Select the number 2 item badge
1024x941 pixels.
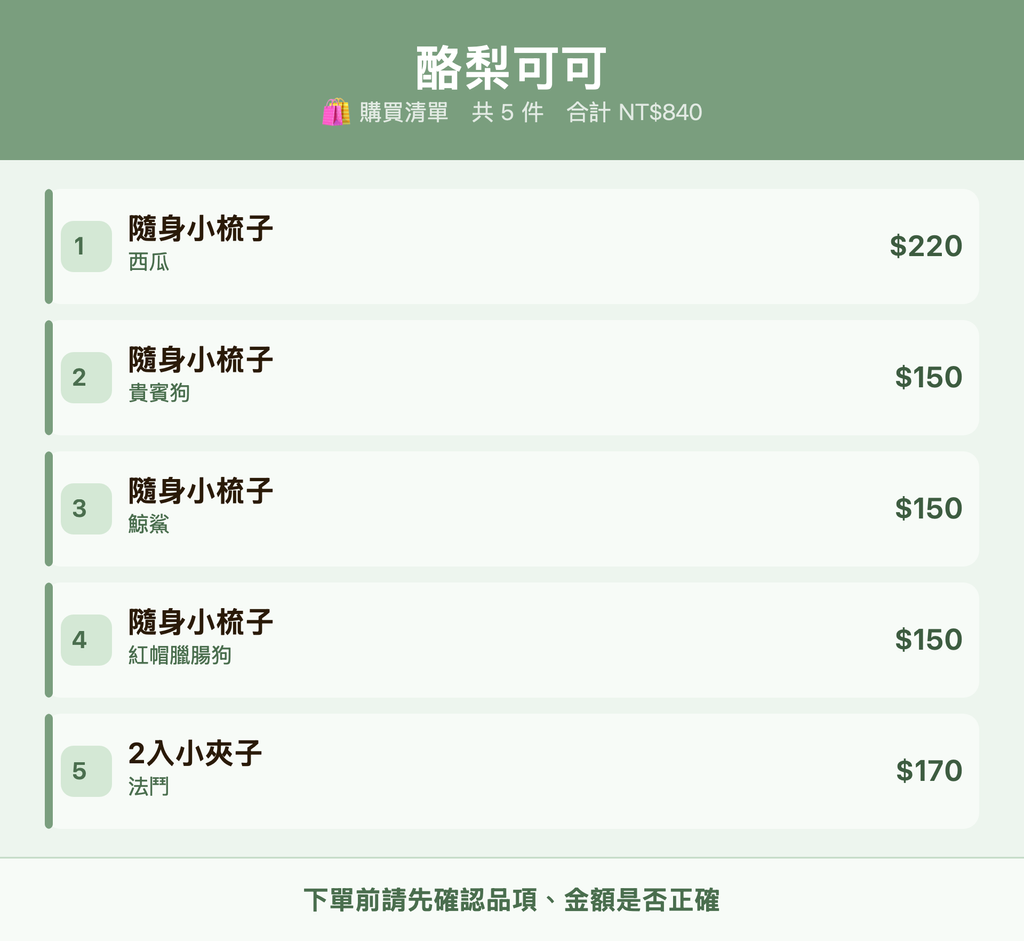click(x=86, y=377)
